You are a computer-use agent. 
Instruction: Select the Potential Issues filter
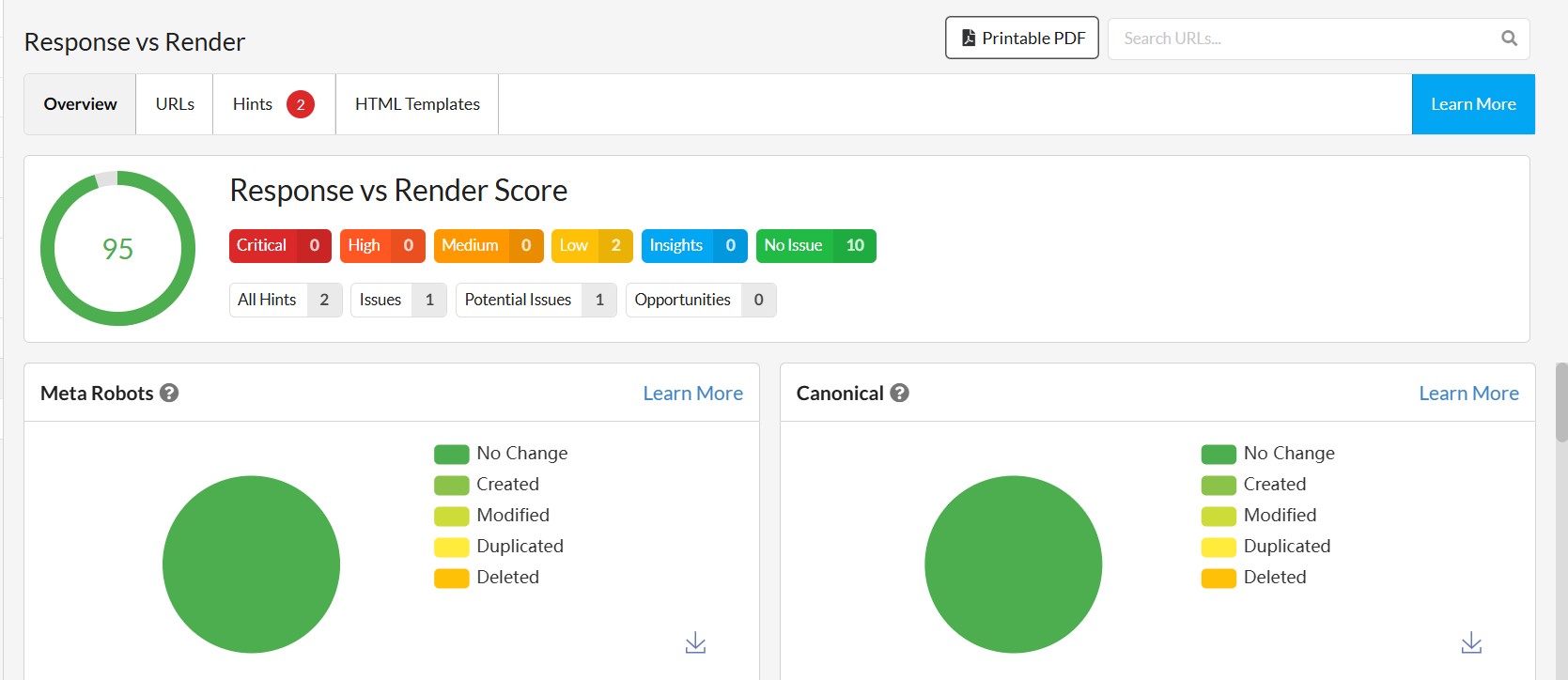click(x=536, y=300)
